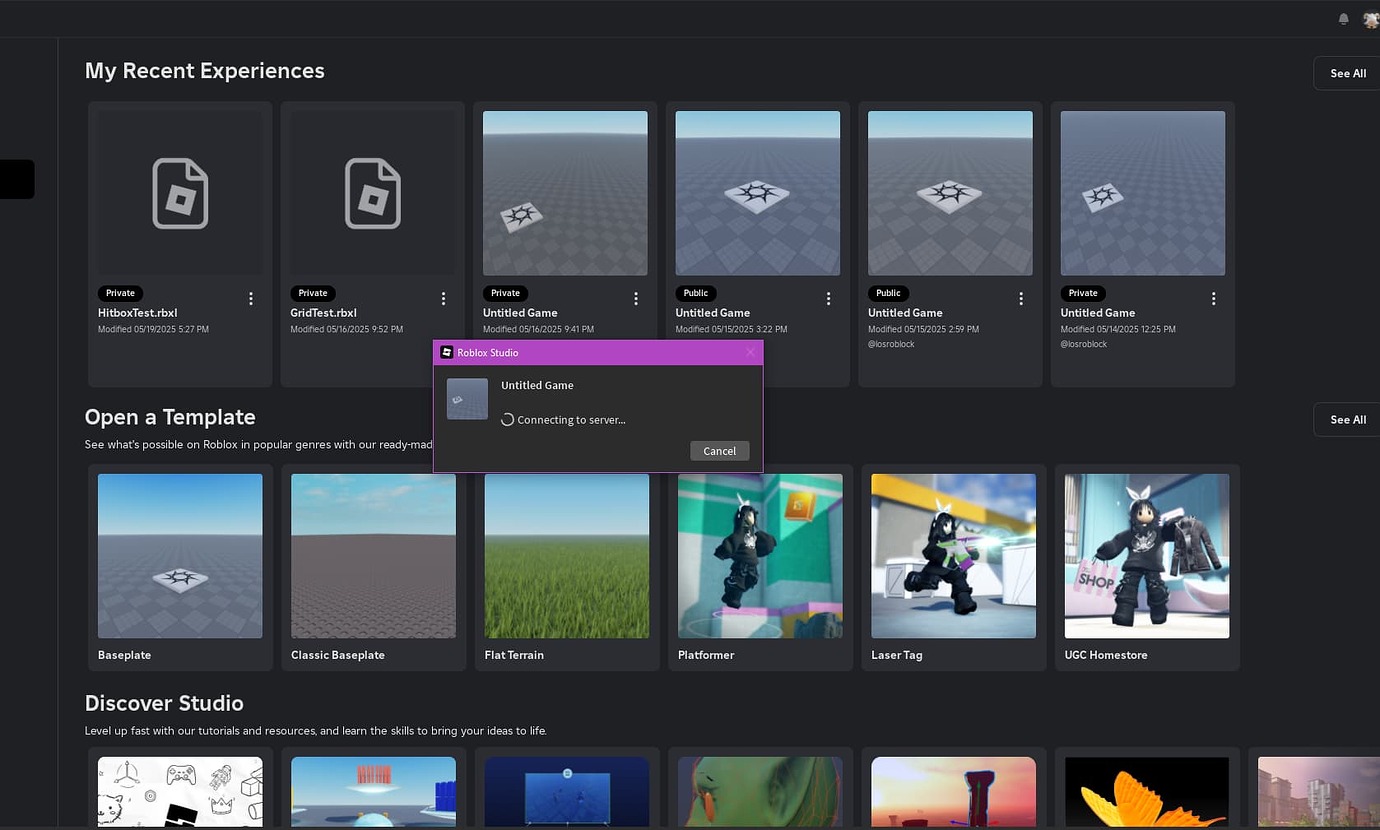Viewport: 1380px width, 830px height.
Task: Open options for Untitled Game modified 9:41 PM
Action: [636, 298]
